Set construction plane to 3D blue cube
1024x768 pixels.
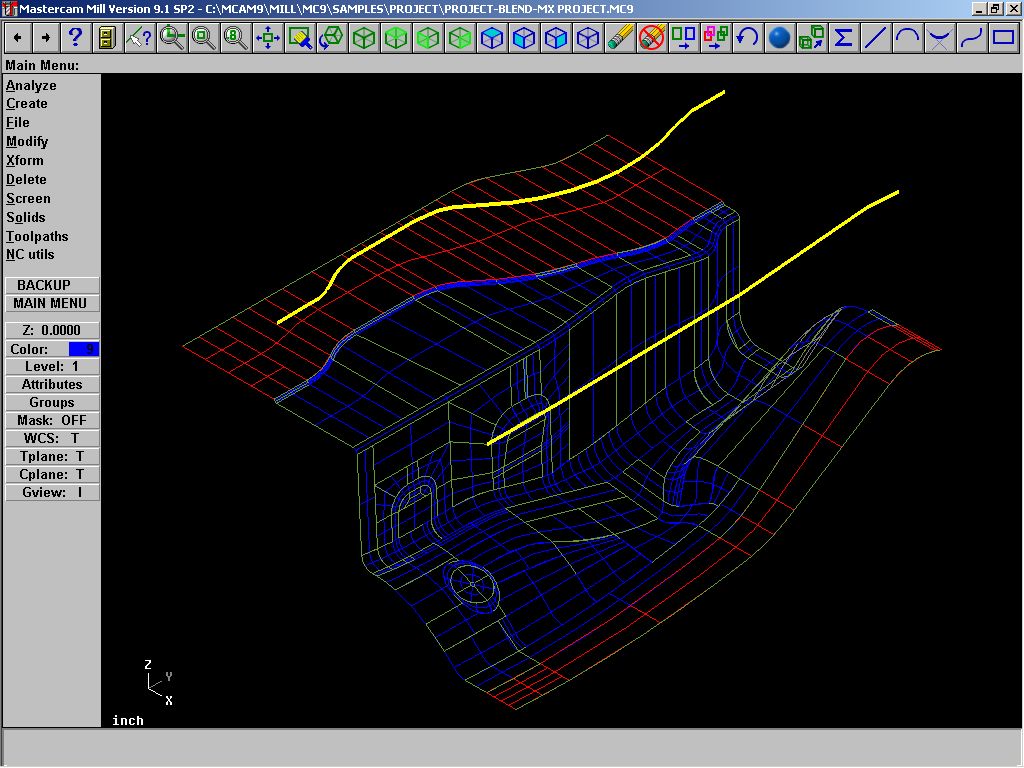(588, 37)
